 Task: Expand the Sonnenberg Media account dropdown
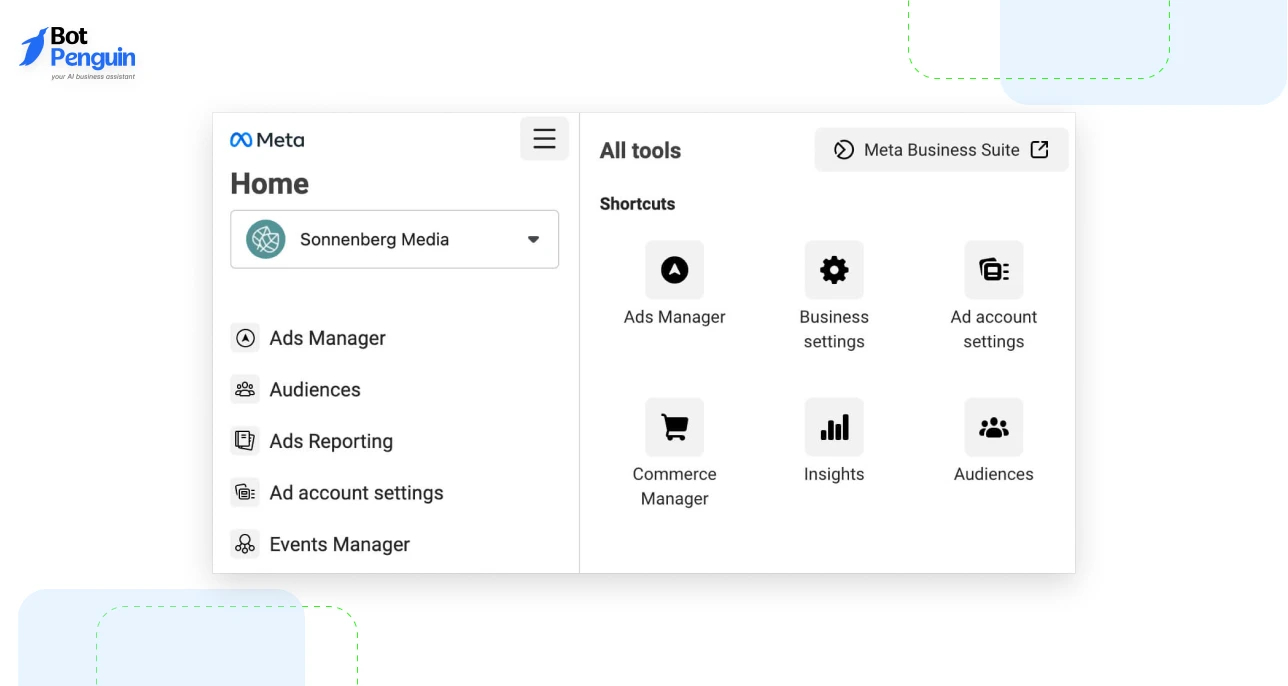(x=533, y=239)
